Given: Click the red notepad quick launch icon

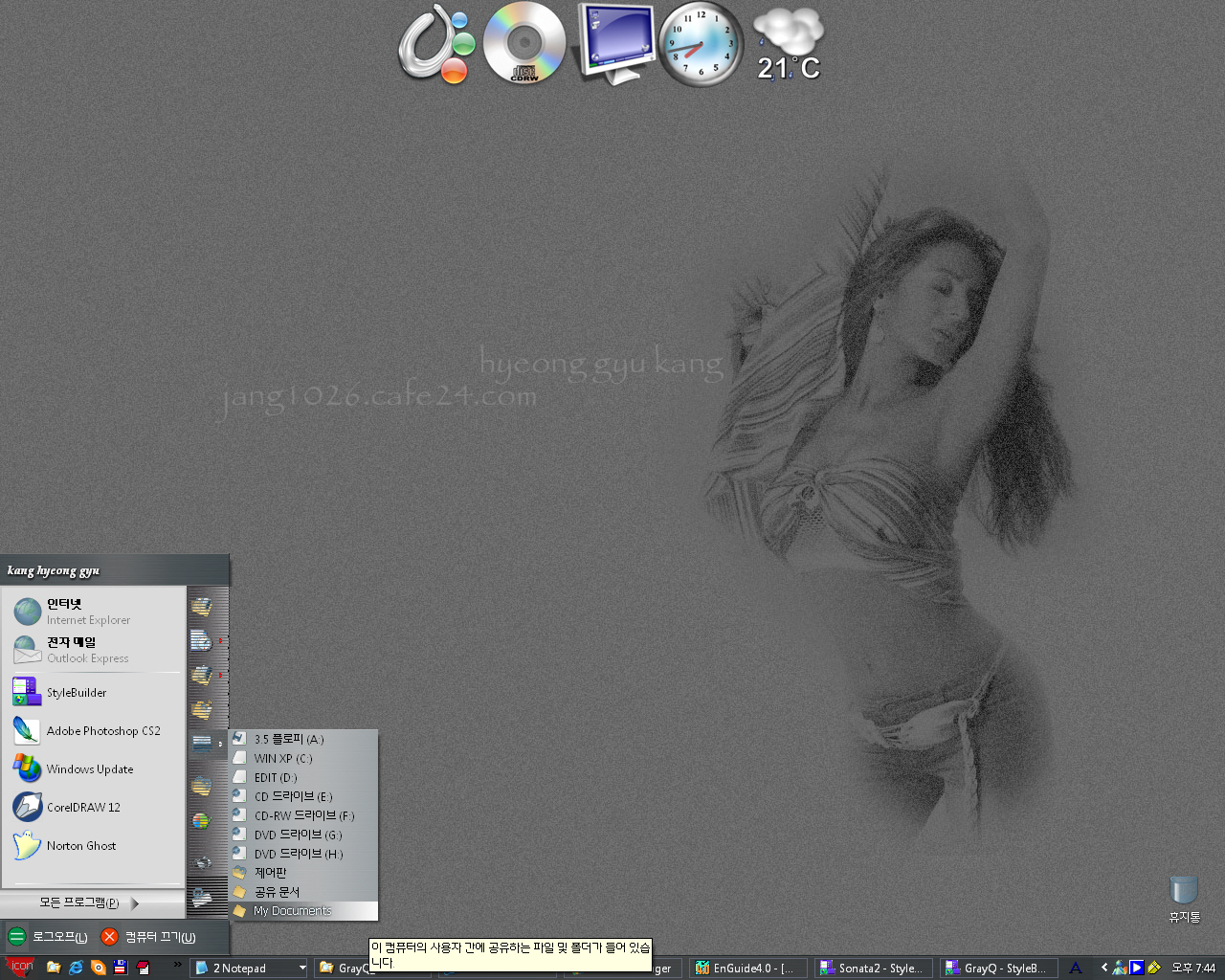Looking at the screenshot, I should tap(143, 968).
